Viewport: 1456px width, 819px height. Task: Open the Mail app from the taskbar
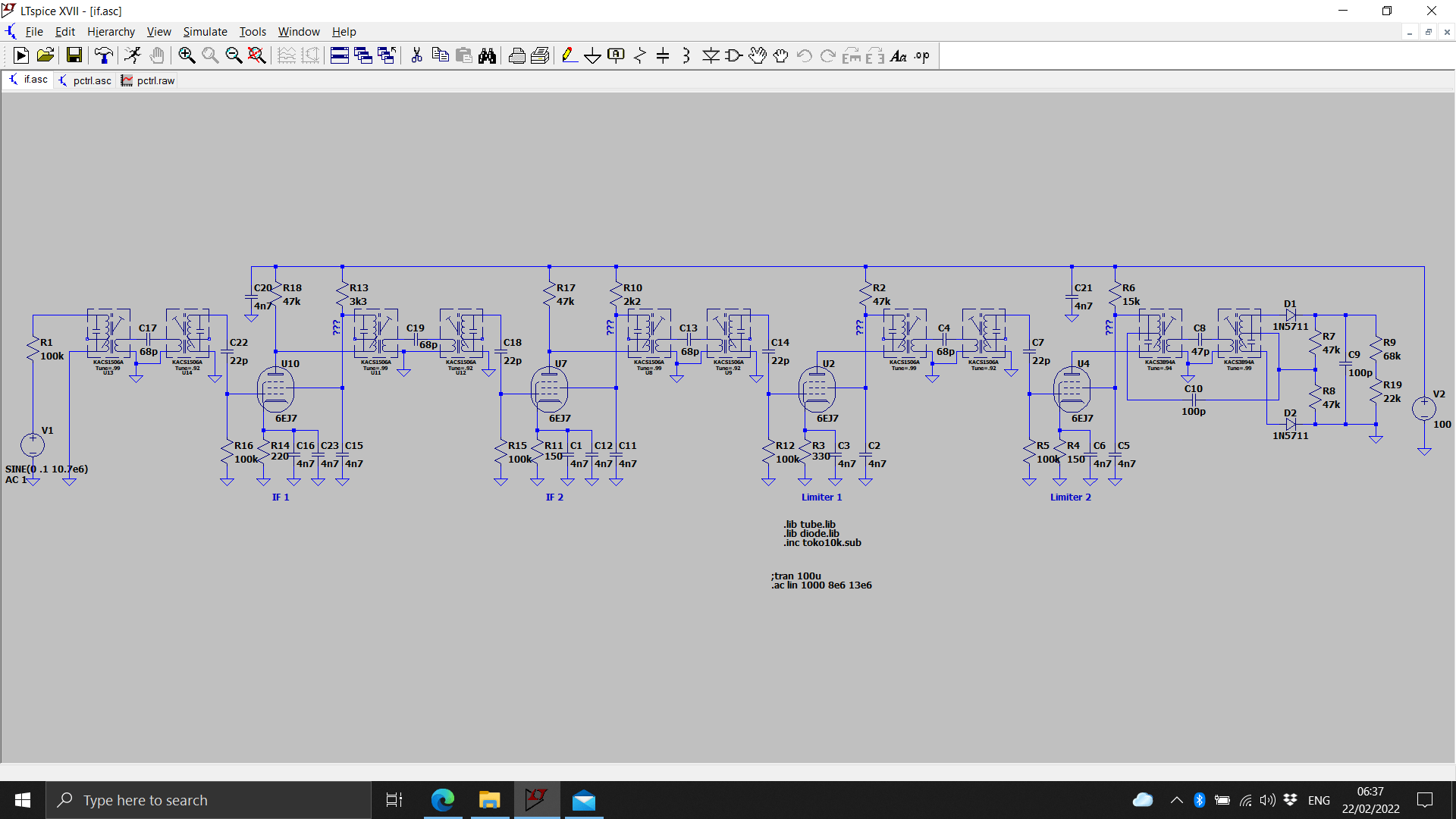point(584,800)
